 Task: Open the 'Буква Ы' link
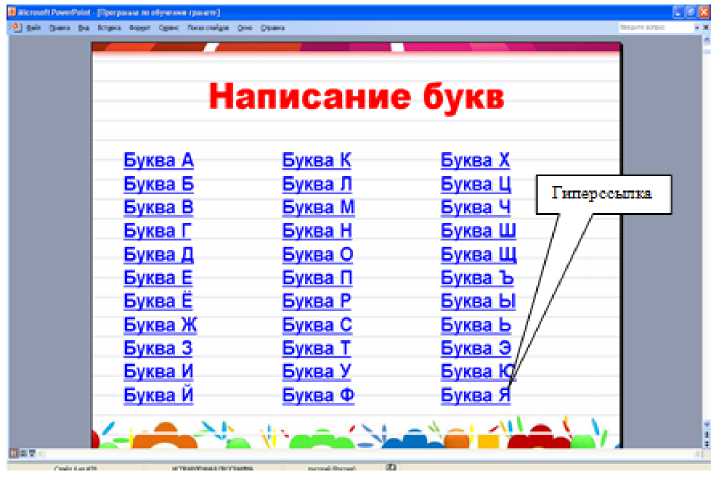coord(478,301)
